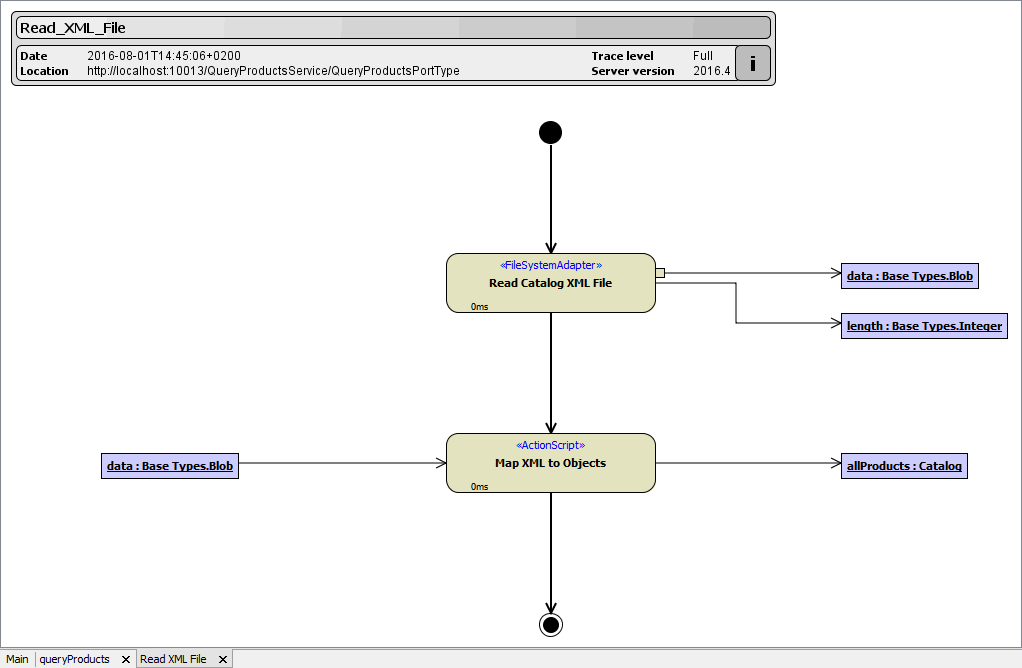Close the Read XML File tab
The width and height of the screenshot is (1022, 668).
point(222,659)
